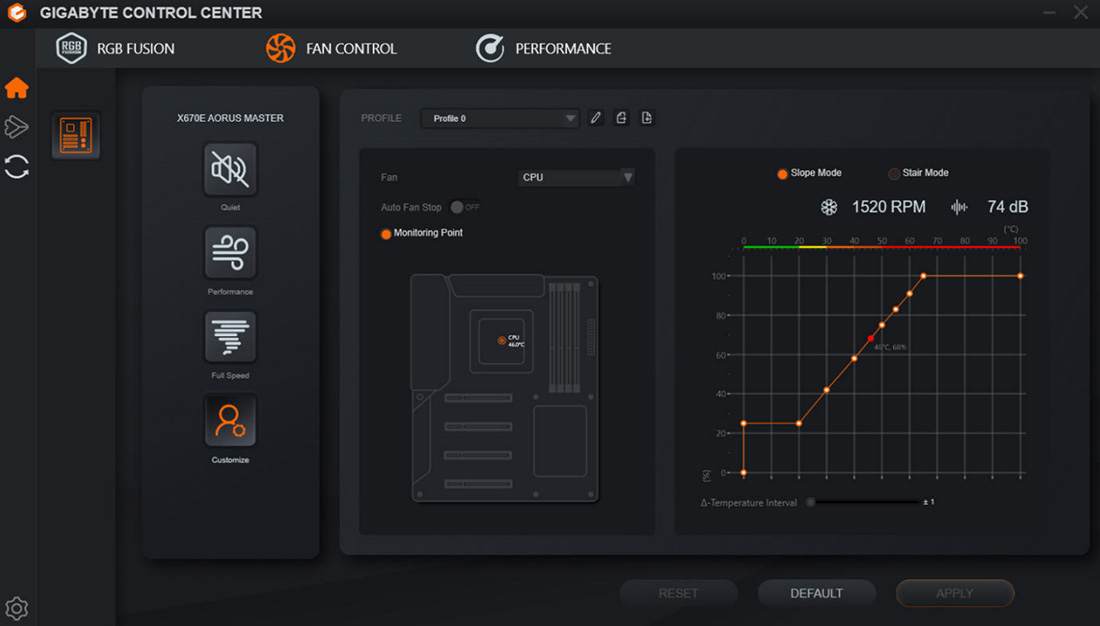Click the noise level waveform icon
This screenshot has width=1100, height=626.
tap(959, 207)
